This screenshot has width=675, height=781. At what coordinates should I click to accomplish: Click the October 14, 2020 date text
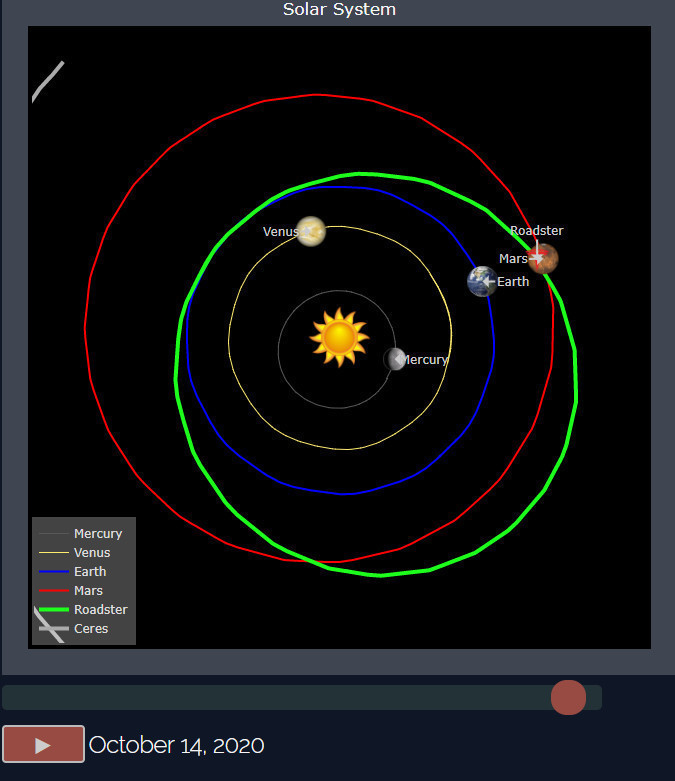[x=177, y=745]
